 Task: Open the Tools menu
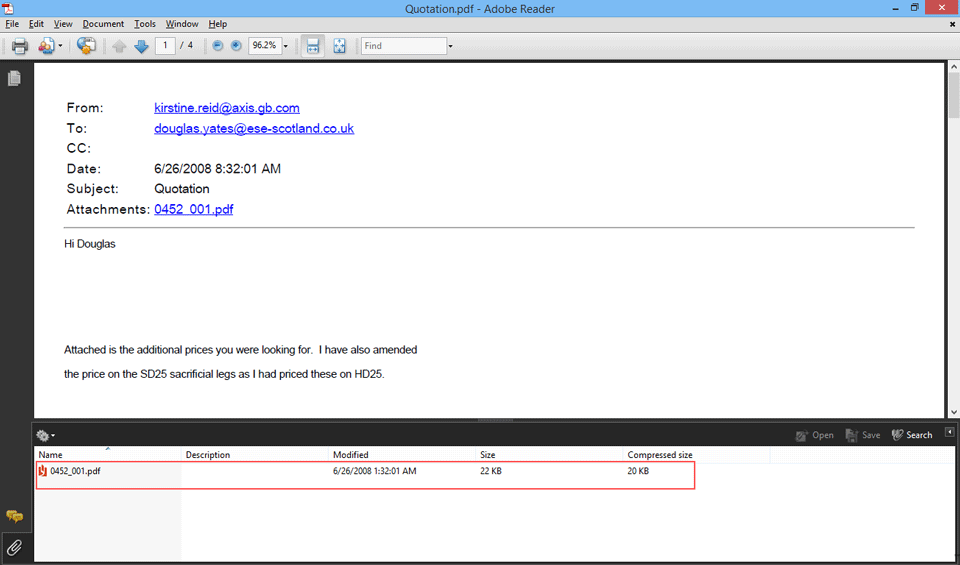pos(145,24)
